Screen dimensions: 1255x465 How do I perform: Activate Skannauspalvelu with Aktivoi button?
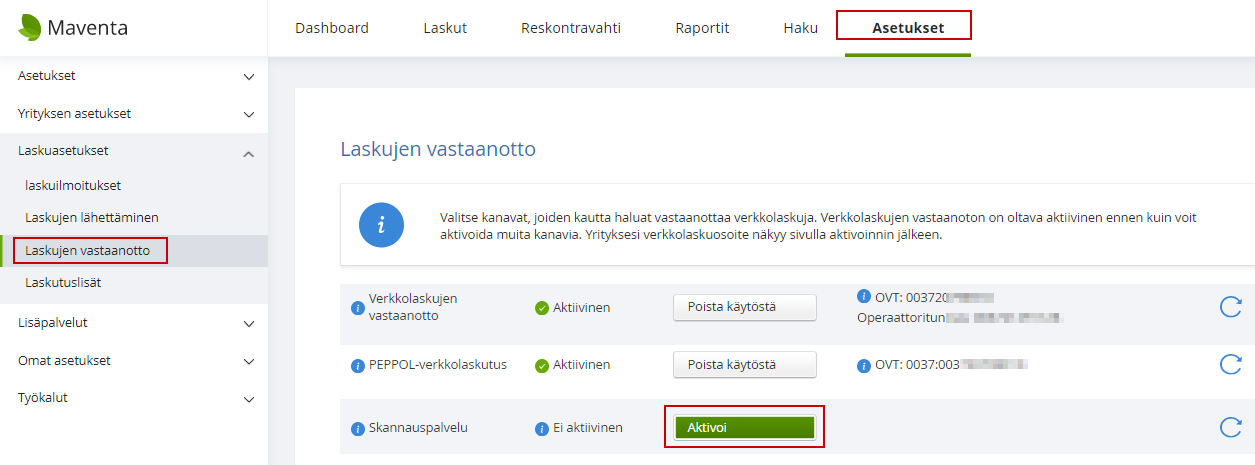click(x=744, y=428)
